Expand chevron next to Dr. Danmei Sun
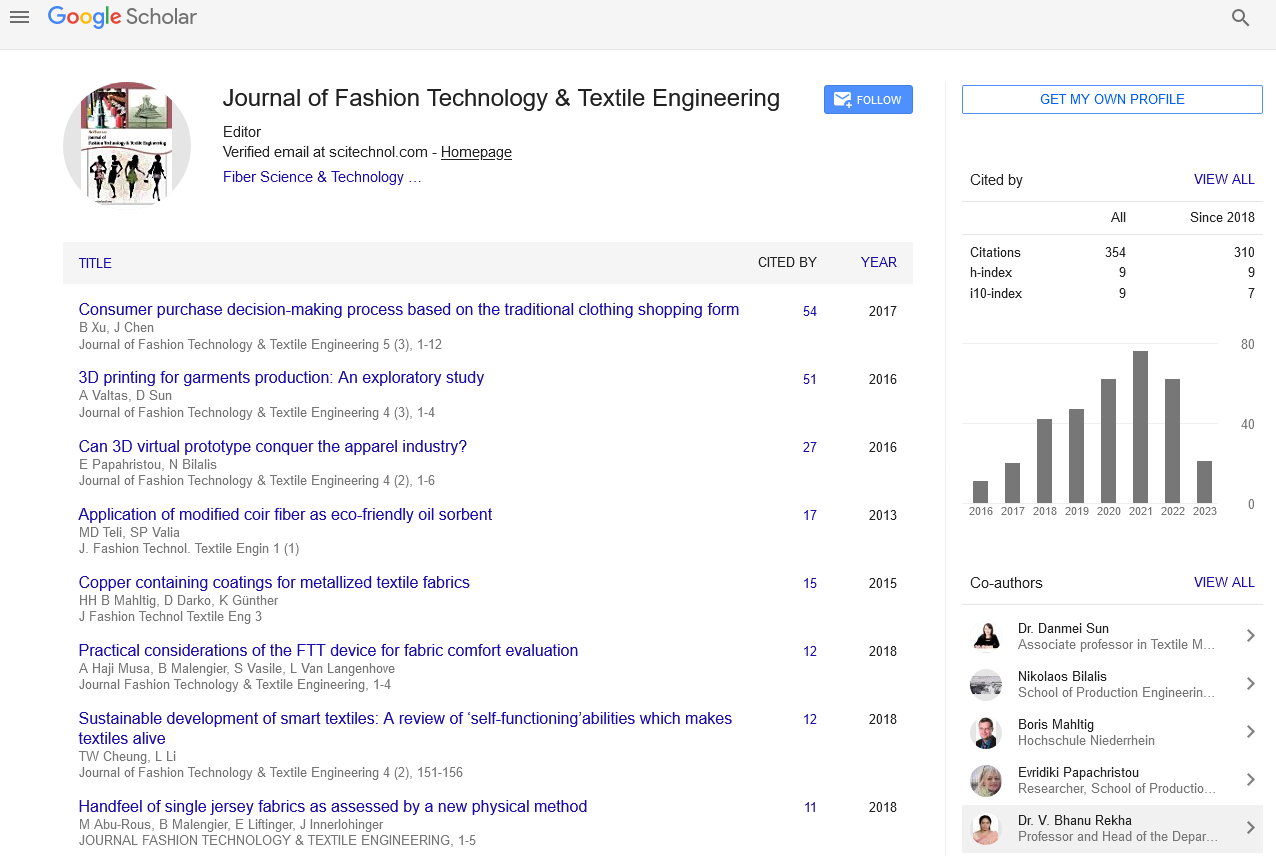1276x856 pixels. click(1250, 636)
